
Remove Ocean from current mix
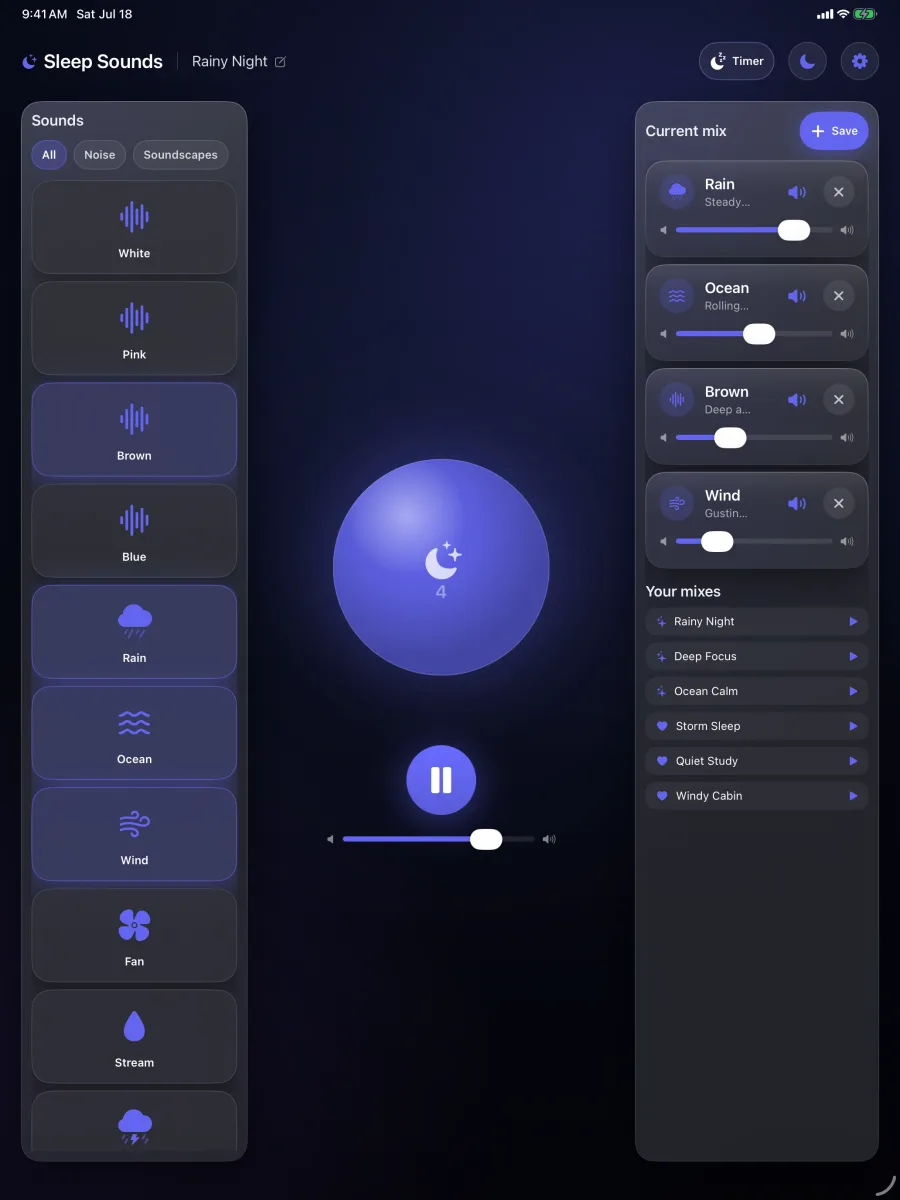(839, 296)
